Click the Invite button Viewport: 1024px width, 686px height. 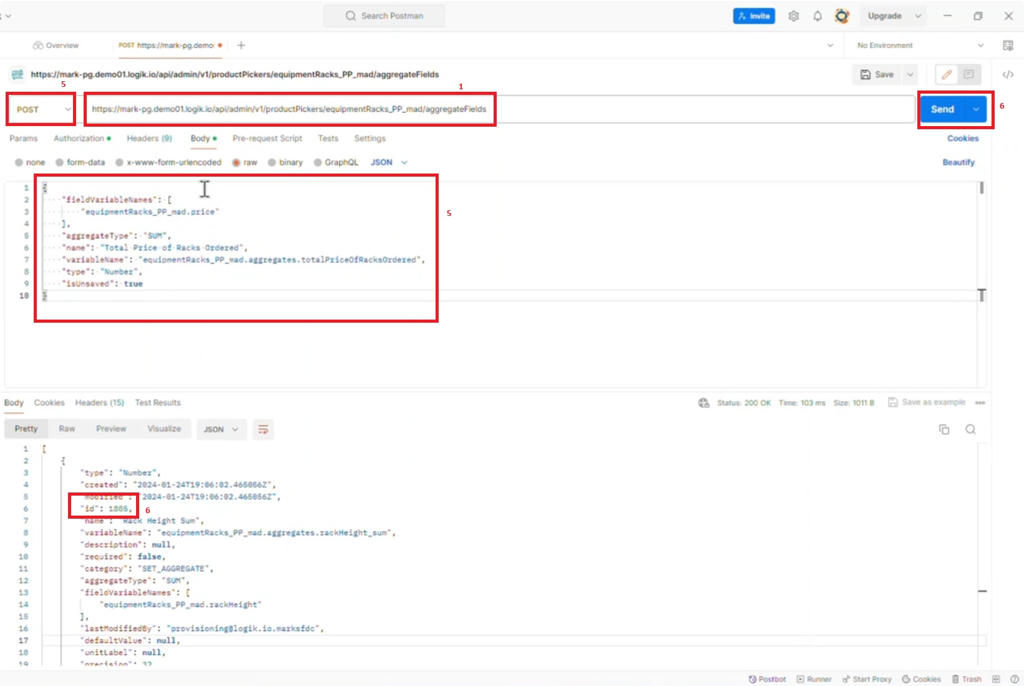point(754,16)
